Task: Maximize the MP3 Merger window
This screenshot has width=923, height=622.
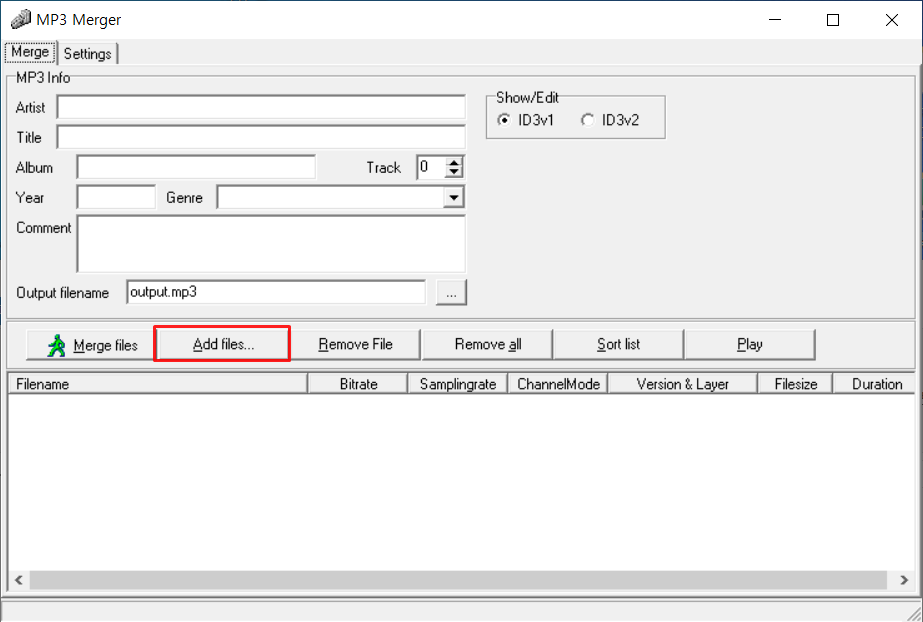Action: point(833,20)
